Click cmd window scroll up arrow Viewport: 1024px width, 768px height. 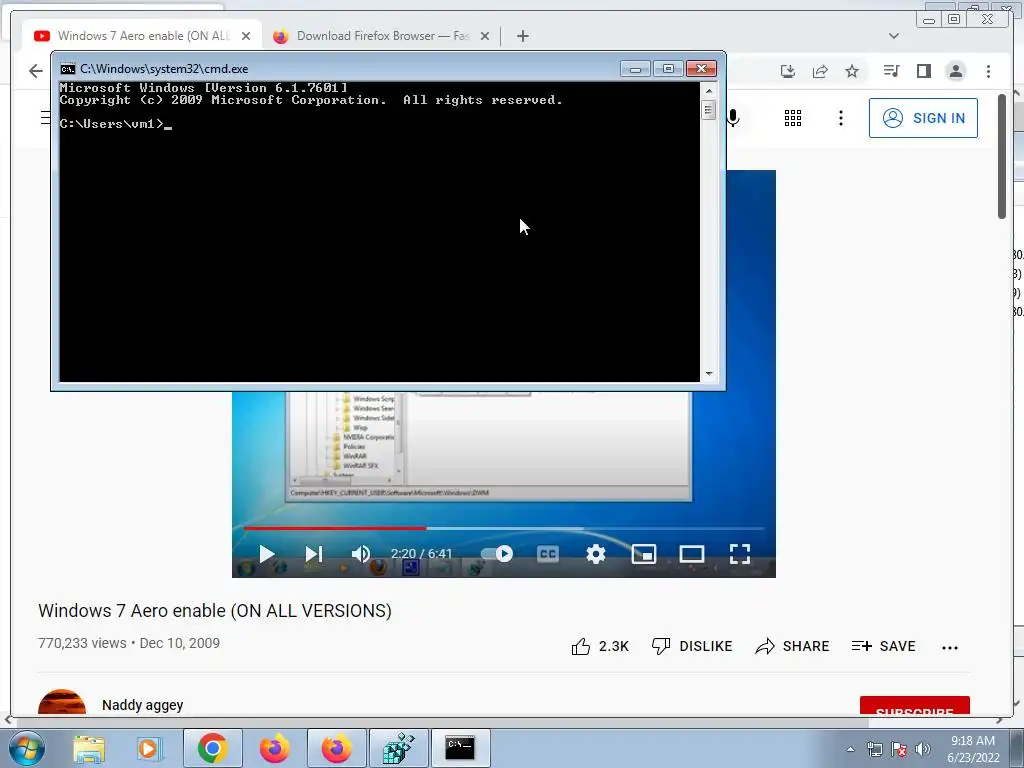coord(709,90)
